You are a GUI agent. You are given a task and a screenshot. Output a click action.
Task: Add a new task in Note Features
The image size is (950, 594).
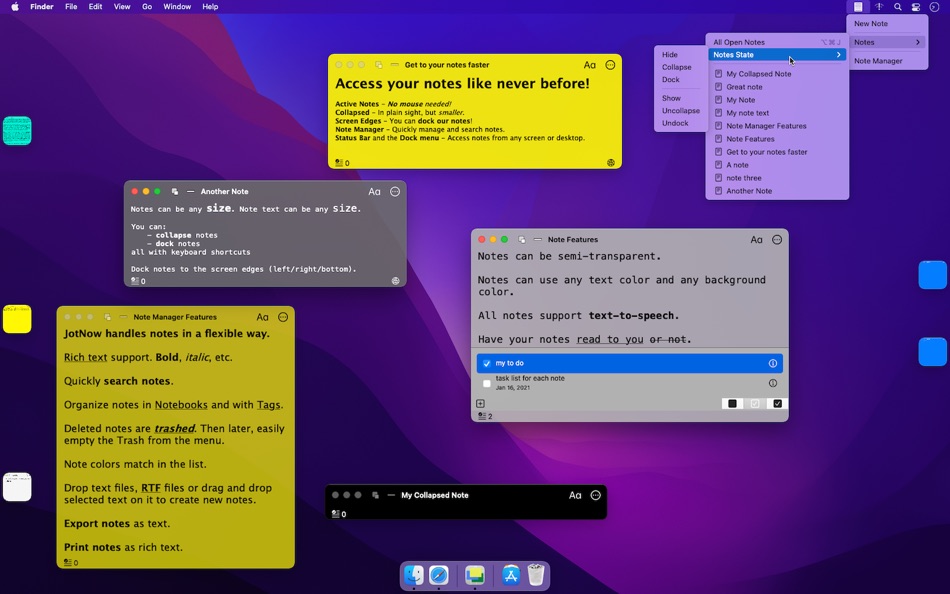(x=480, y=404)
